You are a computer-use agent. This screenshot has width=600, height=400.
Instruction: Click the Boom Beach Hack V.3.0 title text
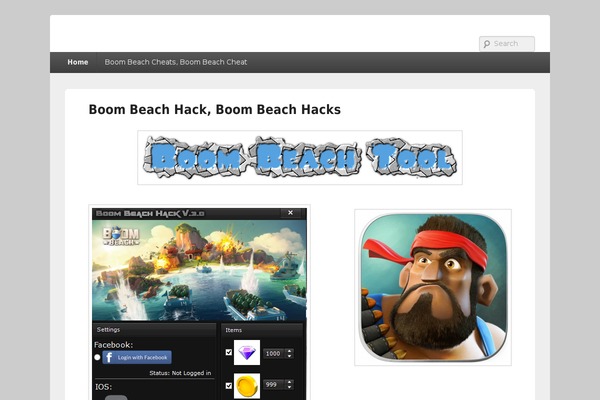tap(150, 213)
